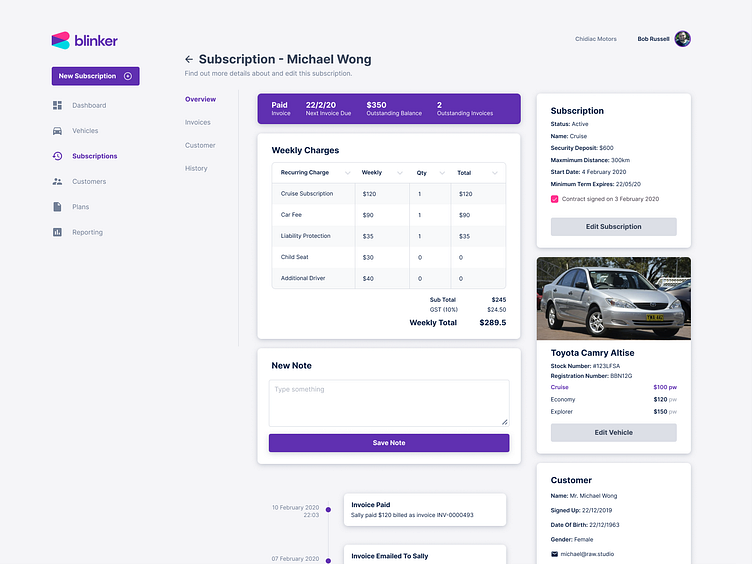Image resolution: width=752 pixels, height=564 pixels.
Task: Switch to the Overview tab
Action: 200,99
